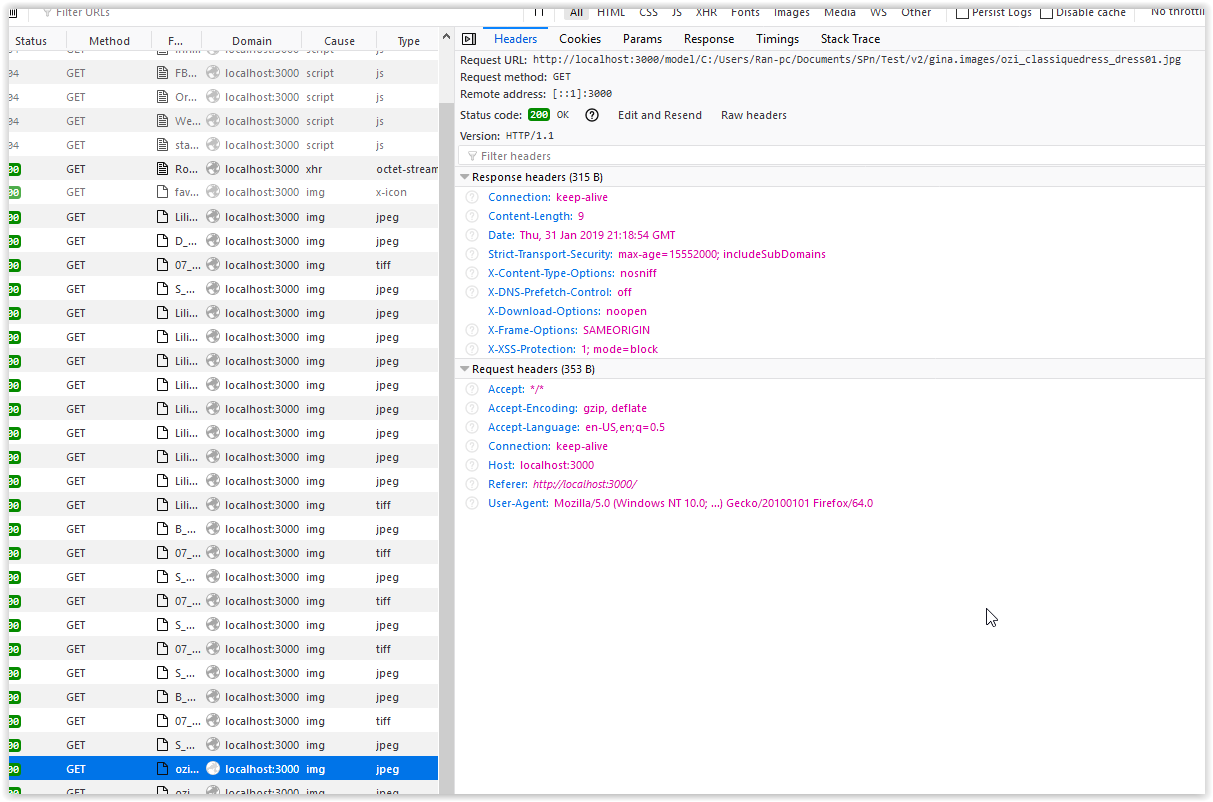Open help icon for Accept-Encoding header

click(x=472, y=408)
